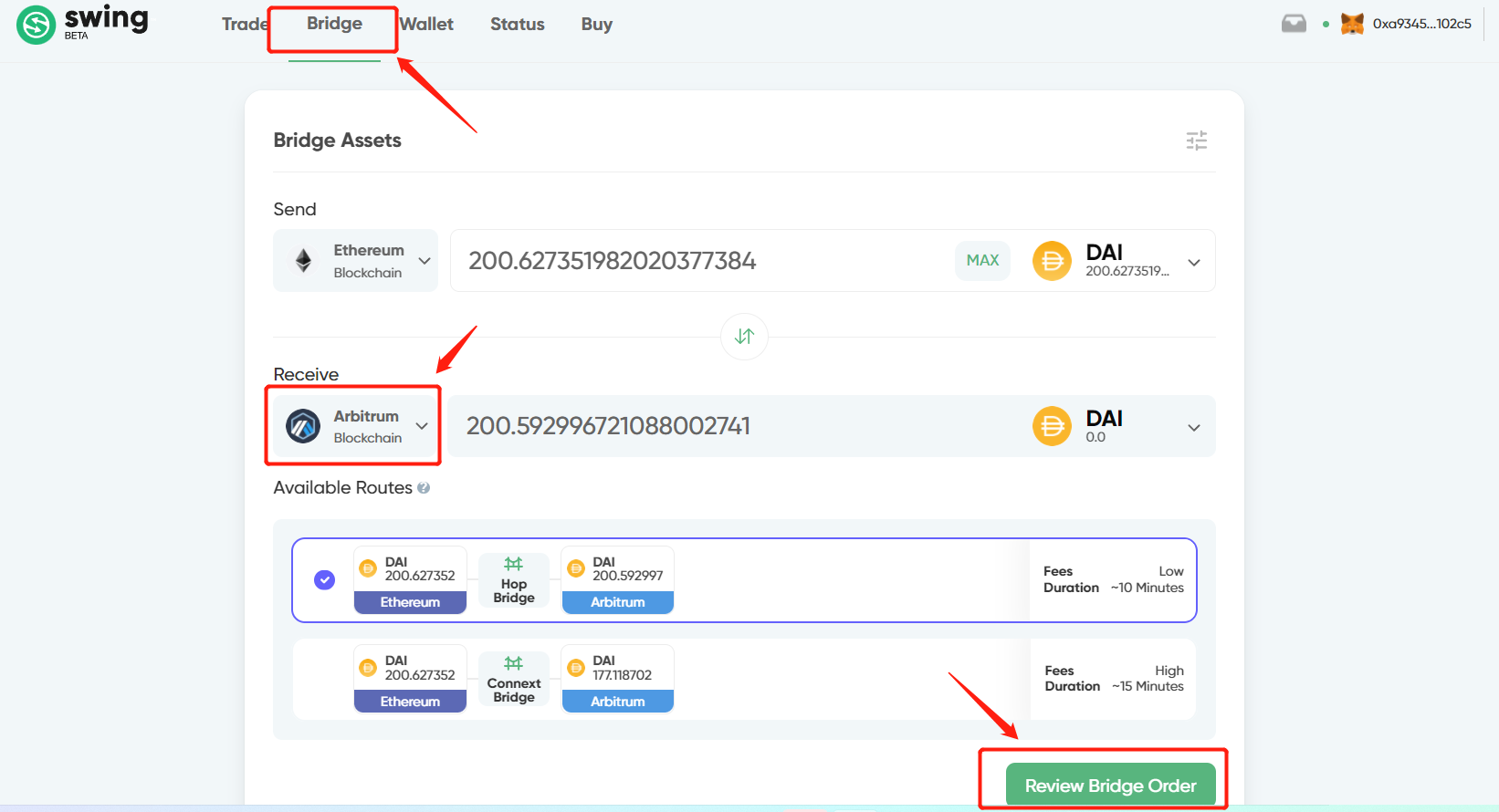Click the Low fees label
1499x812 pixels.
[x=1171, y=571]
